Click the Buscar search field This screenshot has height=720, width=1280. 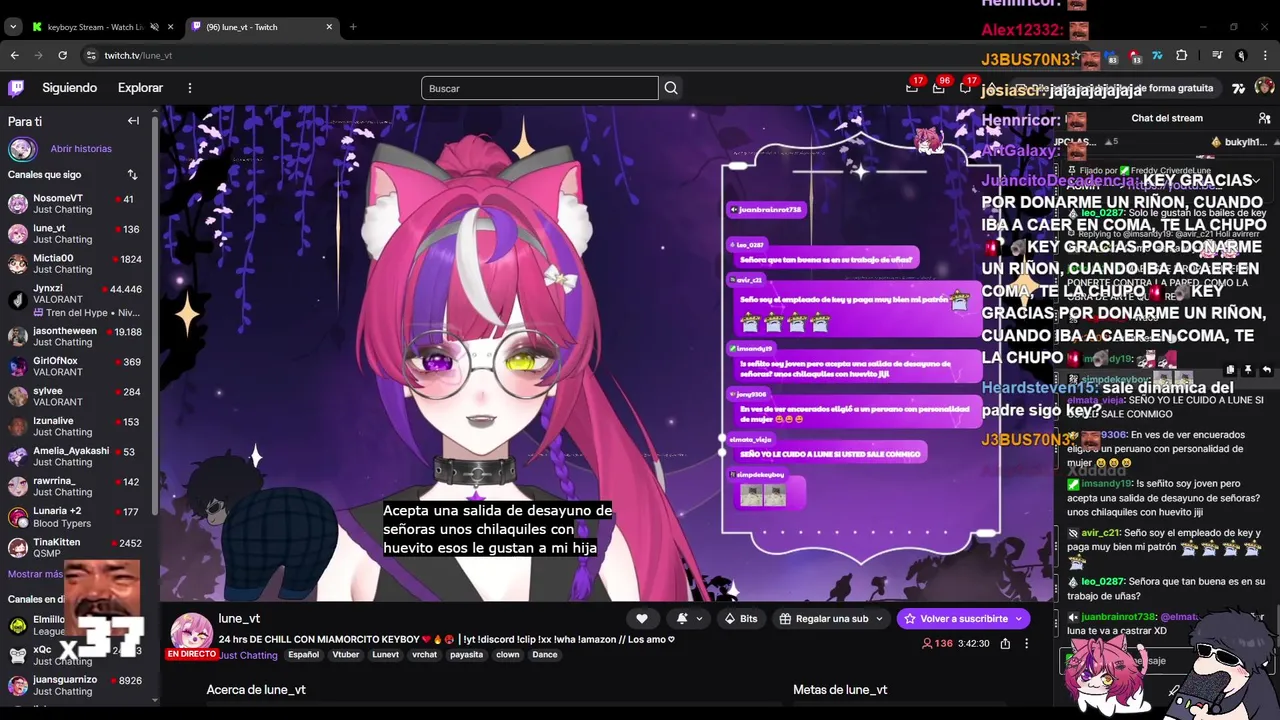point(540,88)
